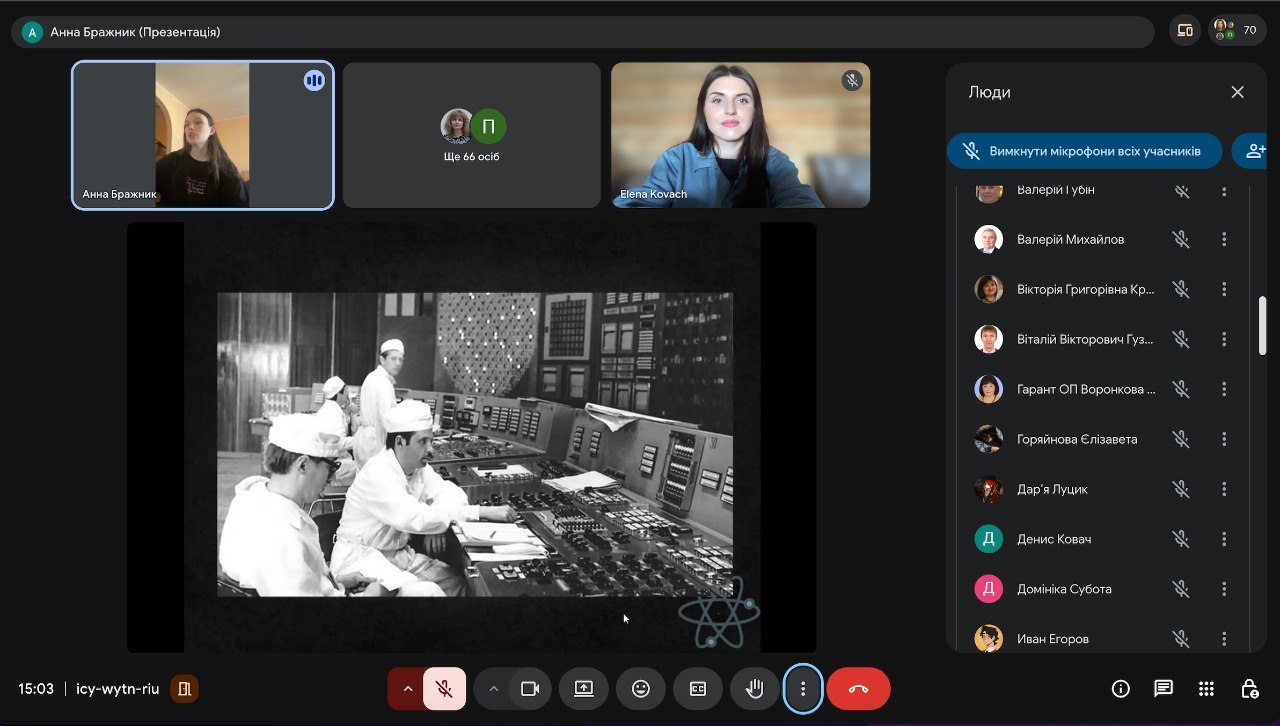This screenshot has height=726, width=1280.
Task: Mute Денис Ковач microphone
Action: point(1181,539)
